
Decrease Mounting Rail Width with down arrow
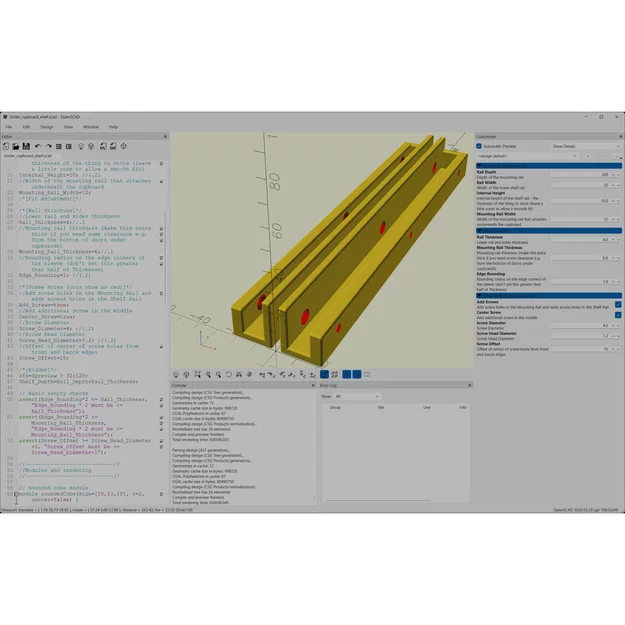(x=619, y=220)
